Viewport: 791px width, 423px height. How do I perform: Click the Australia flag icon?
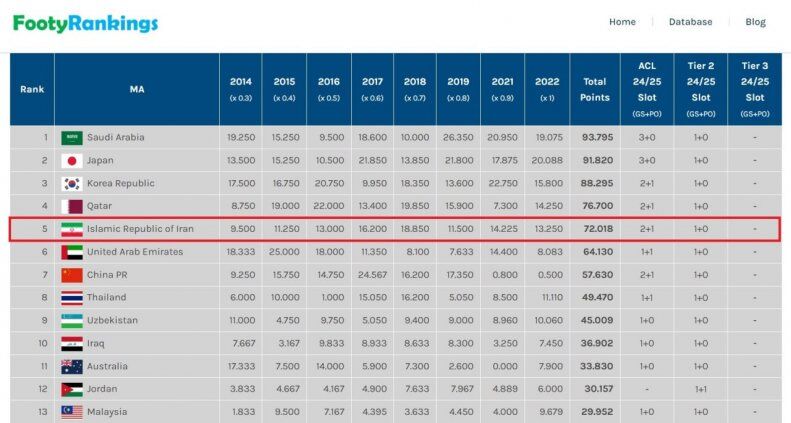[x=71, y=366]
